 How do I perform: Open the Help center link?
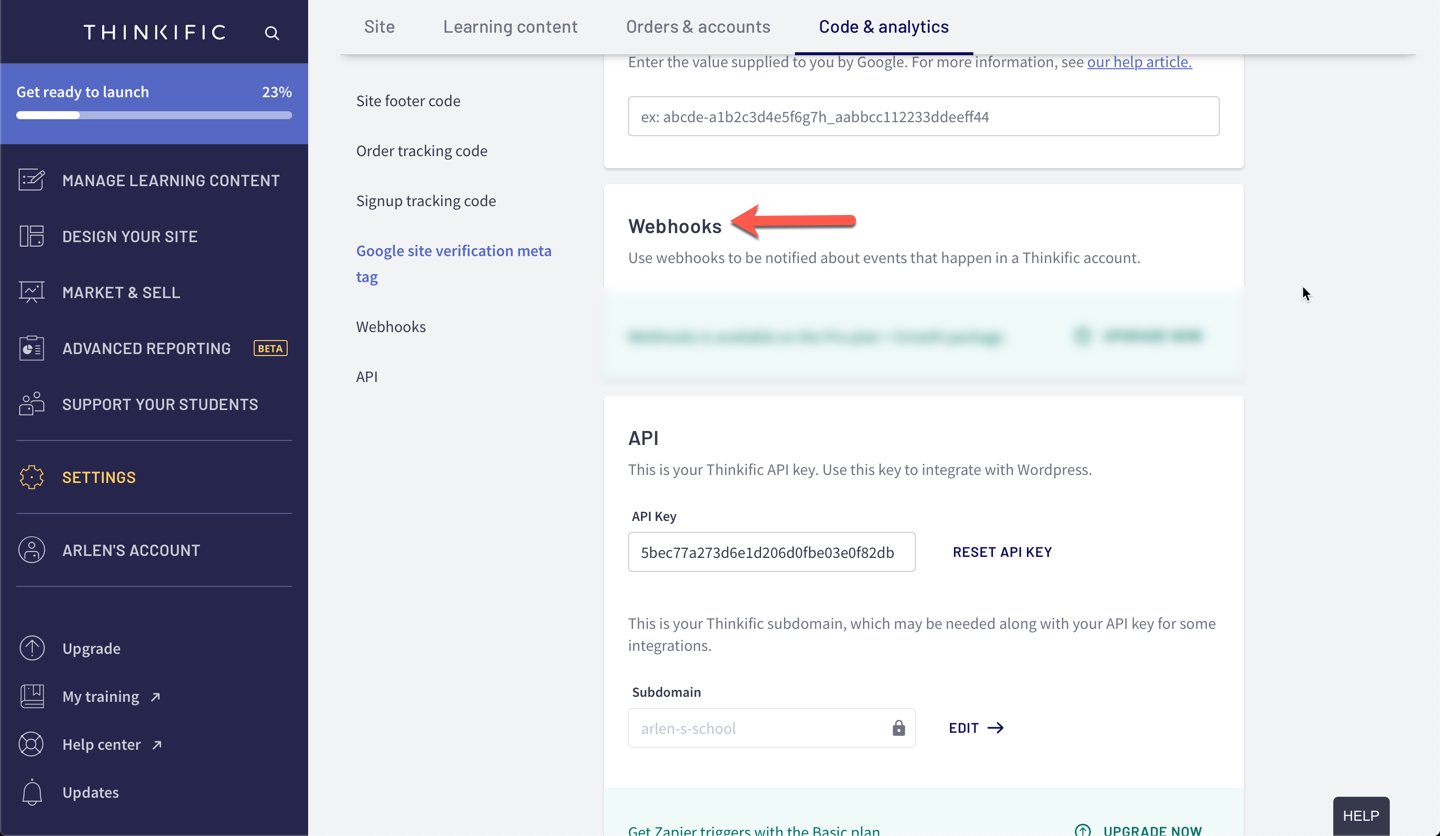coord(101,744)
